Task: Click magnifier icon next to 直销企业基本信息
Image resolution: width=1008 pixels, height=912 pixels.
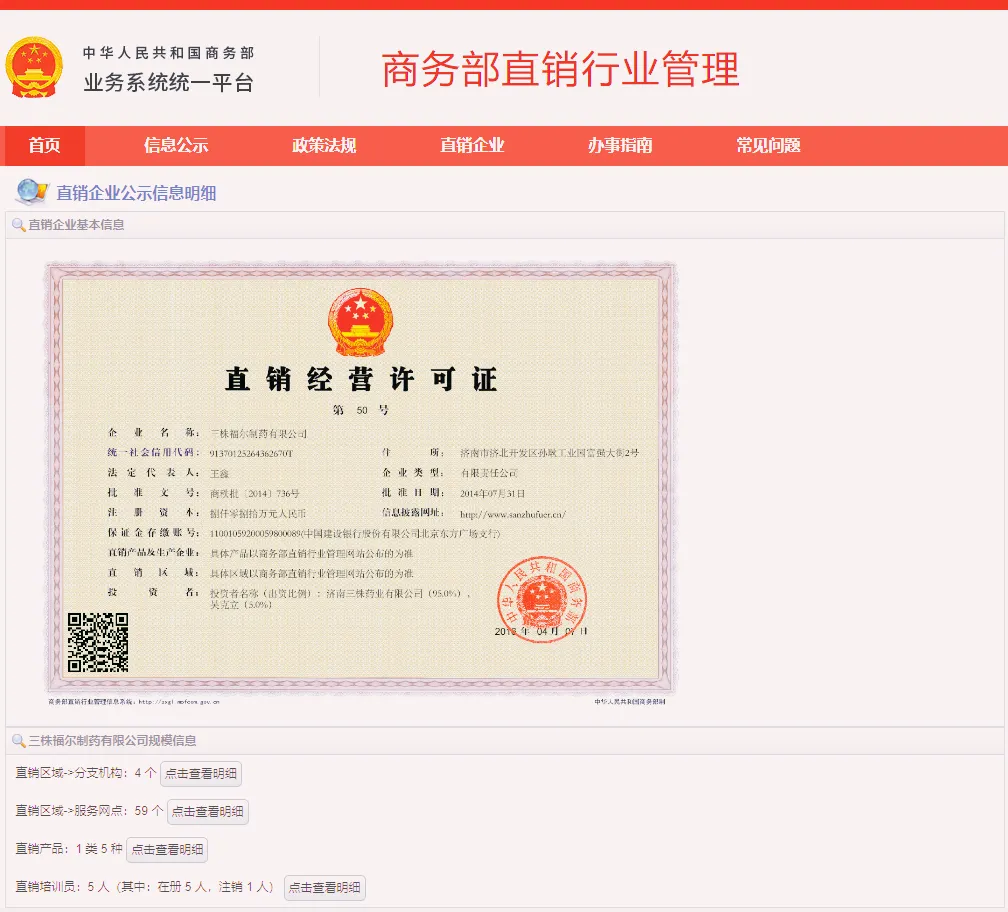Action: pos(19,226)
